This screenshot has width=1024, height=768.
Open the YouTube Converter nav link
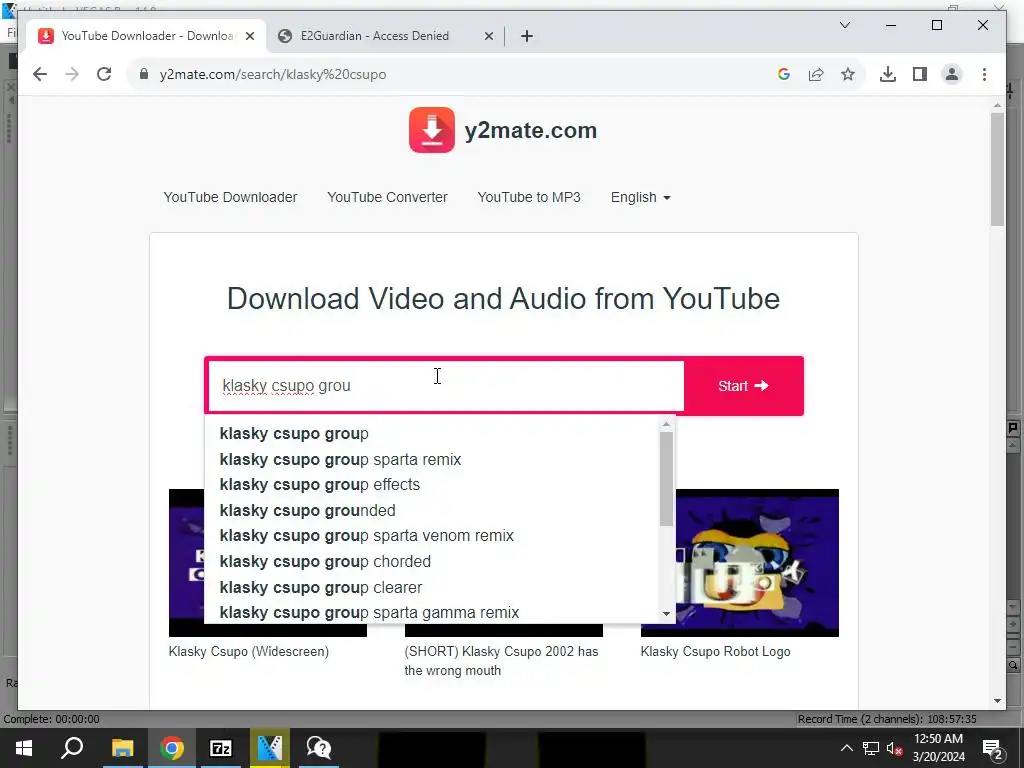pos(387,197)
